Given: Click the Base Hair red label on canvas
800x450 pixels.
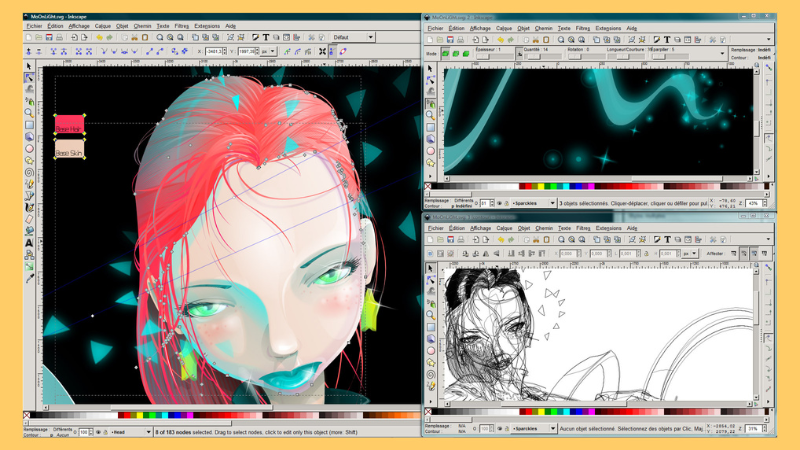Looking at the screenshot, I should pos(69,129).
